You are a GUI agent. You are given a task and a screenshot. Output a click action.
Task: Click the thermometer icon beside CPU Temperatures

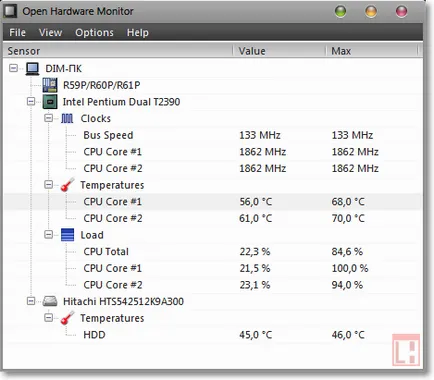tap(67, 185)
